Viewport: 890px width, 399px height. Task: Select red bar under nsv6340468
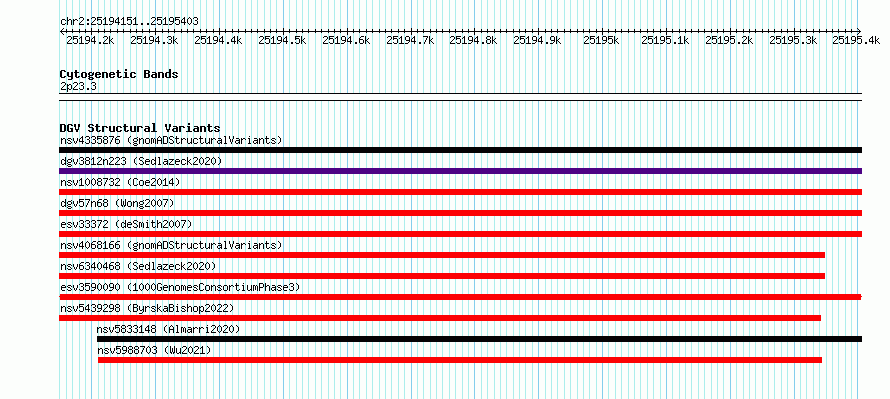click(442, 276)
